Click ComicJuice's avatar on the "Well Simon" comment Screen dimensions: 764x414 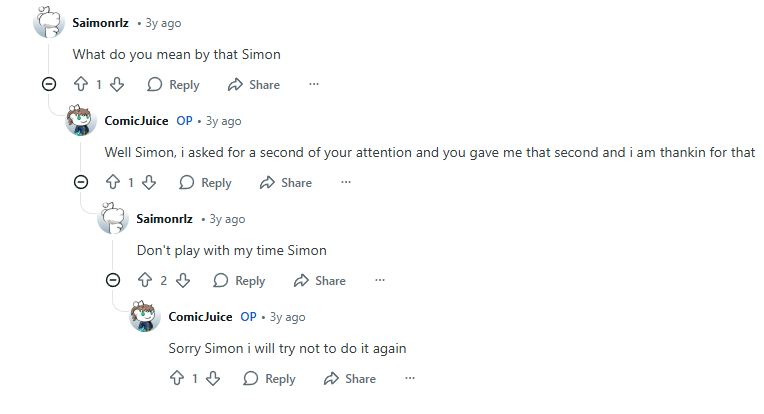click(81, 122)
